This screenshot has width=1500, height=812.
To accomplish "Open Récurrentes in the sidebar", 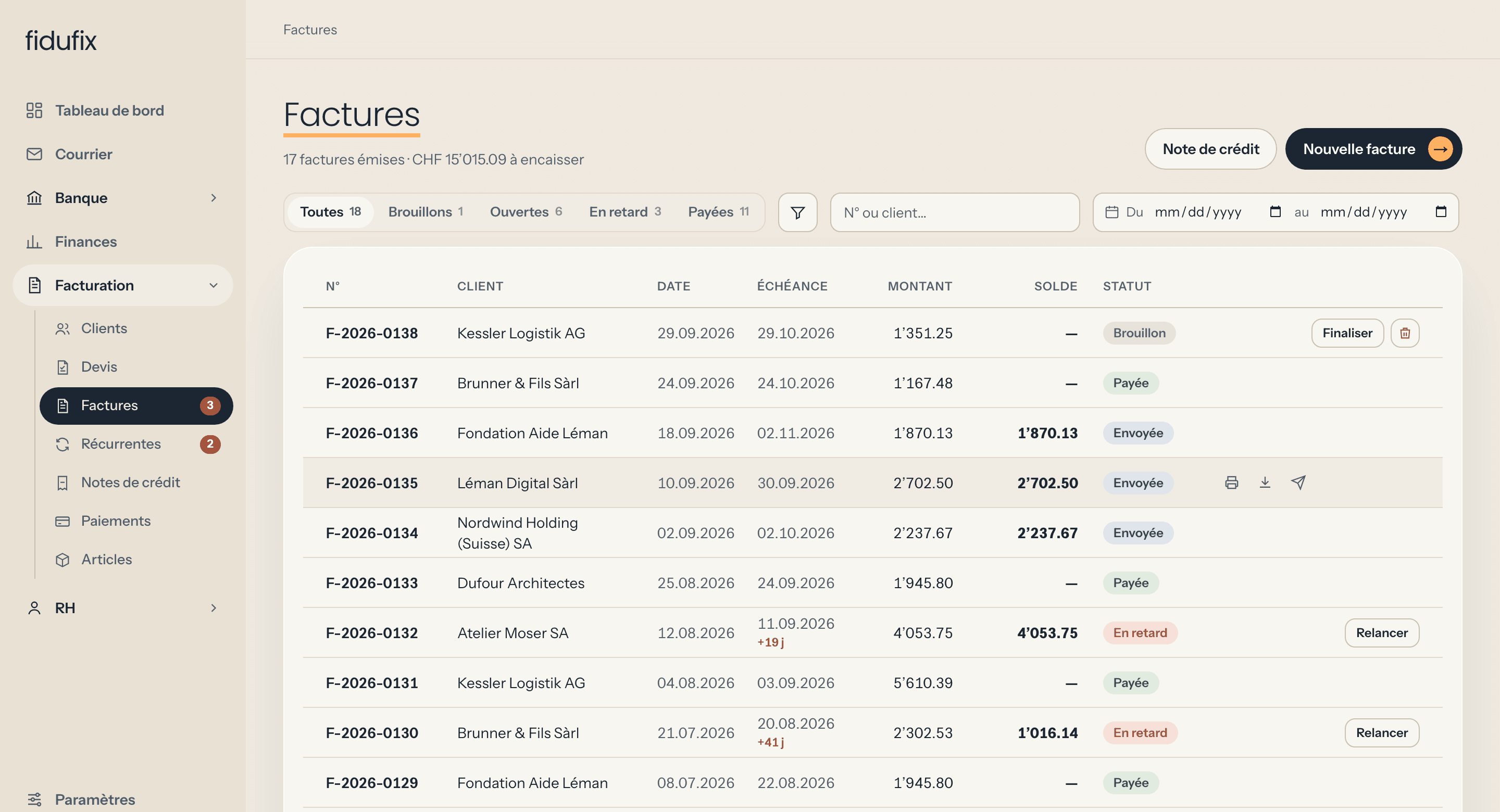I will pyautogui.click(x=136, y=444).
